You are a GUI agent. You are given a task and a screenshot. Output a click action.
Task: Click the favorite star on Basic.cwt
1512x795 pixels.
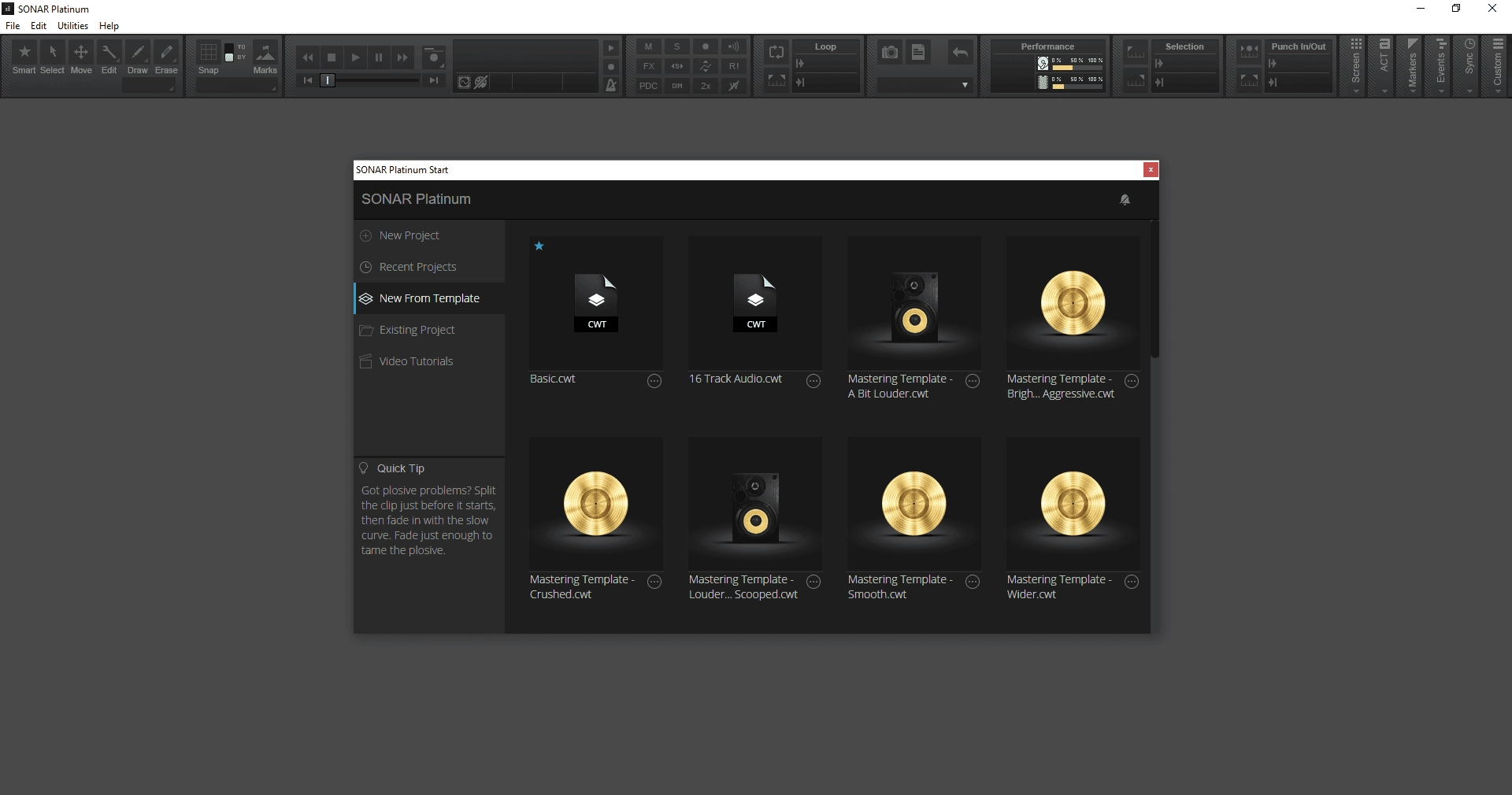(539, 246)
